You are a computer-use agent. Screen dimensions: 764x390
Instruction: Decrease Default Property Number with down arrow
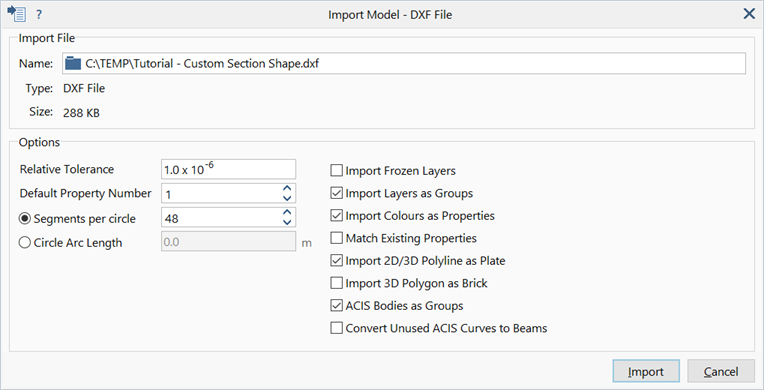click(x=287, y=198)
